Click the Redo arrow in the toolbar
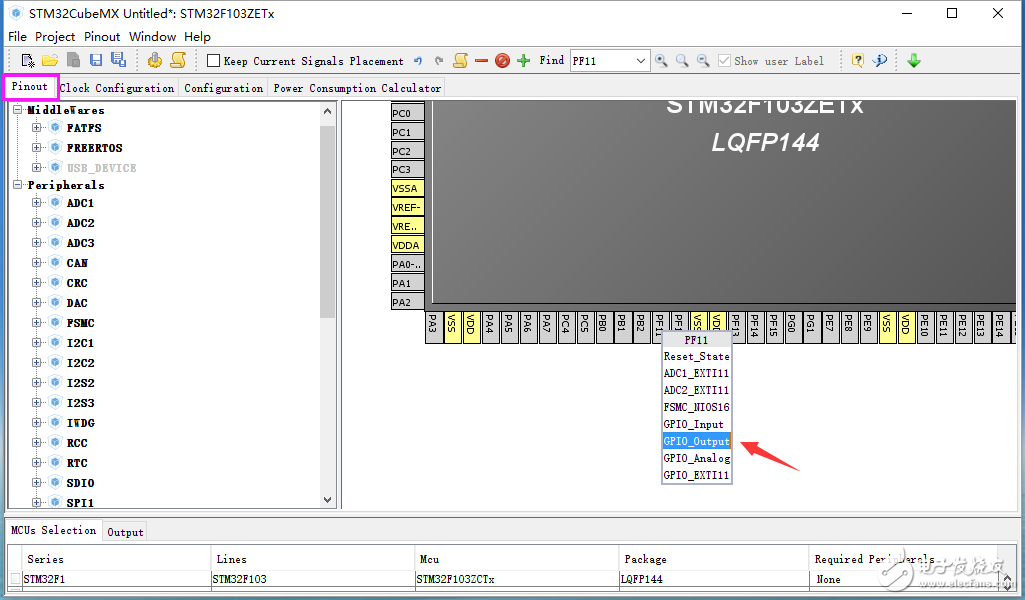This screenshot has width=1025, height=600. click(439, 61)
